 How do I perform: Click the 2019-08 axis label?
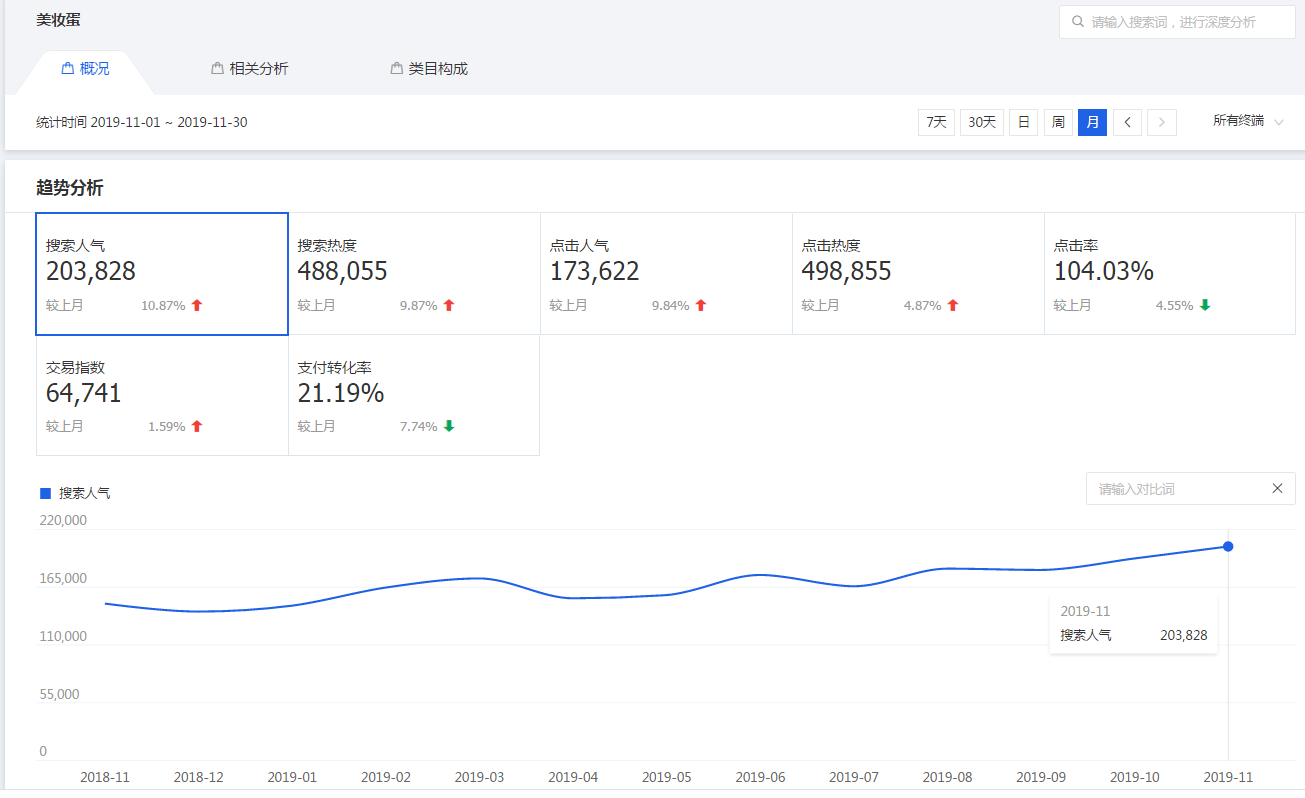coord(947,776)
